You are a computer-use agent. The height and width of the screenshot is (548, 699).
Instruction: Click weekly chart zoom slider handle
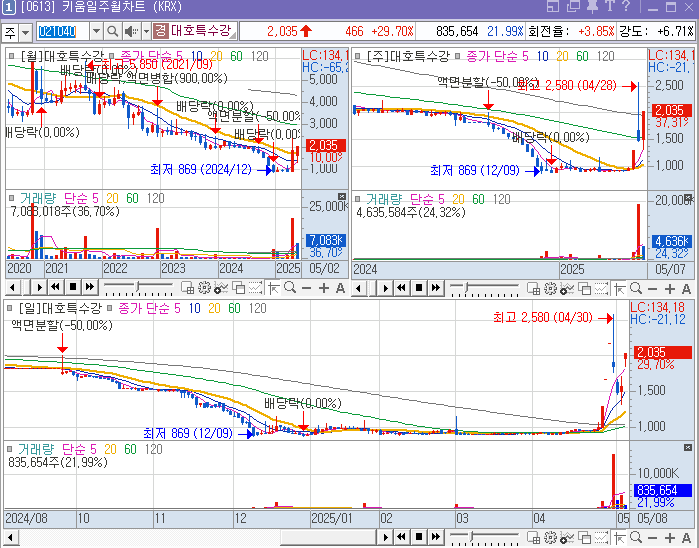[467, 288]
